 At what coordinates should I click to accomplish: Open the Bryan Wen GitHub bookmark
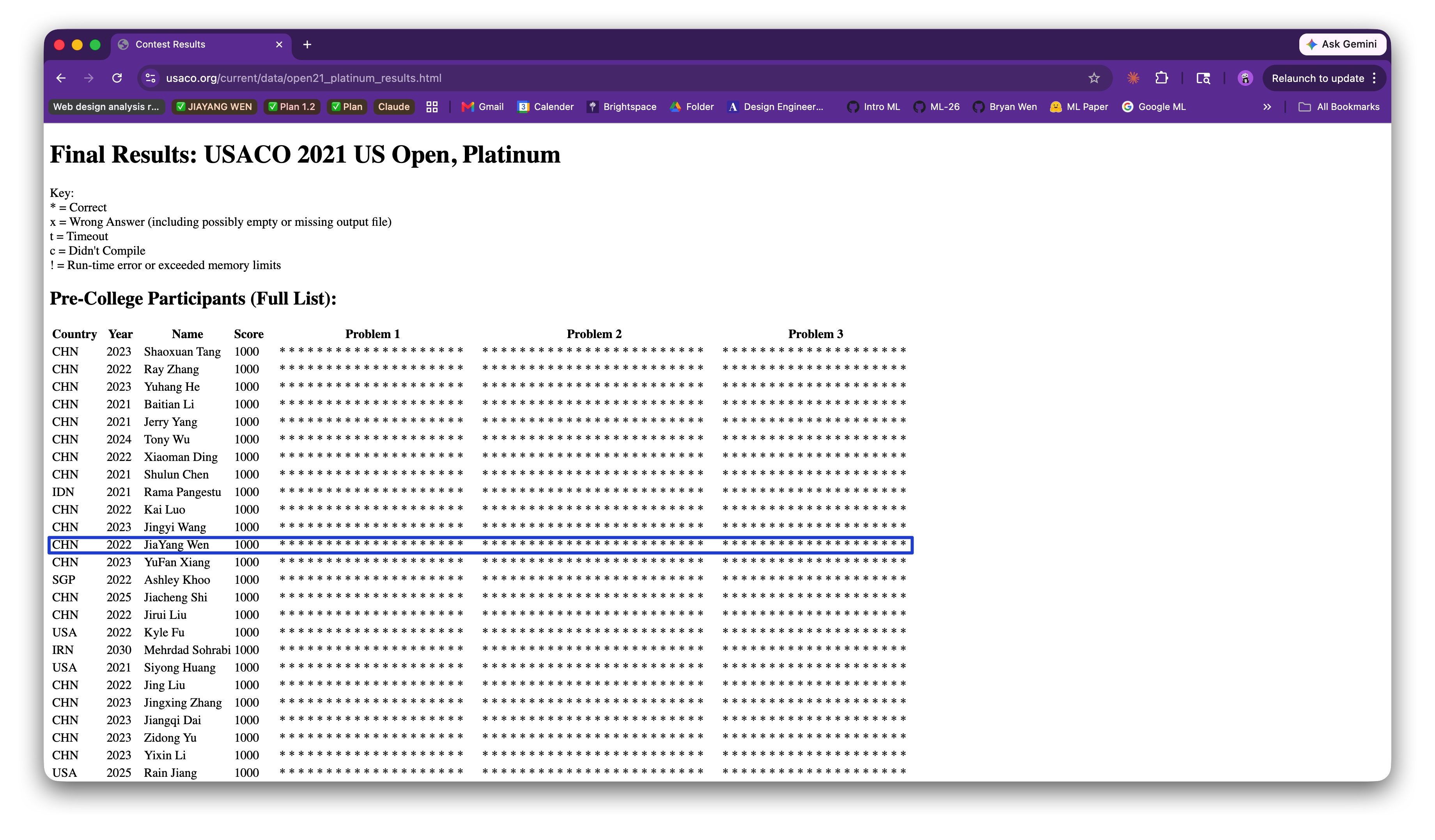tap(1004, 106)
